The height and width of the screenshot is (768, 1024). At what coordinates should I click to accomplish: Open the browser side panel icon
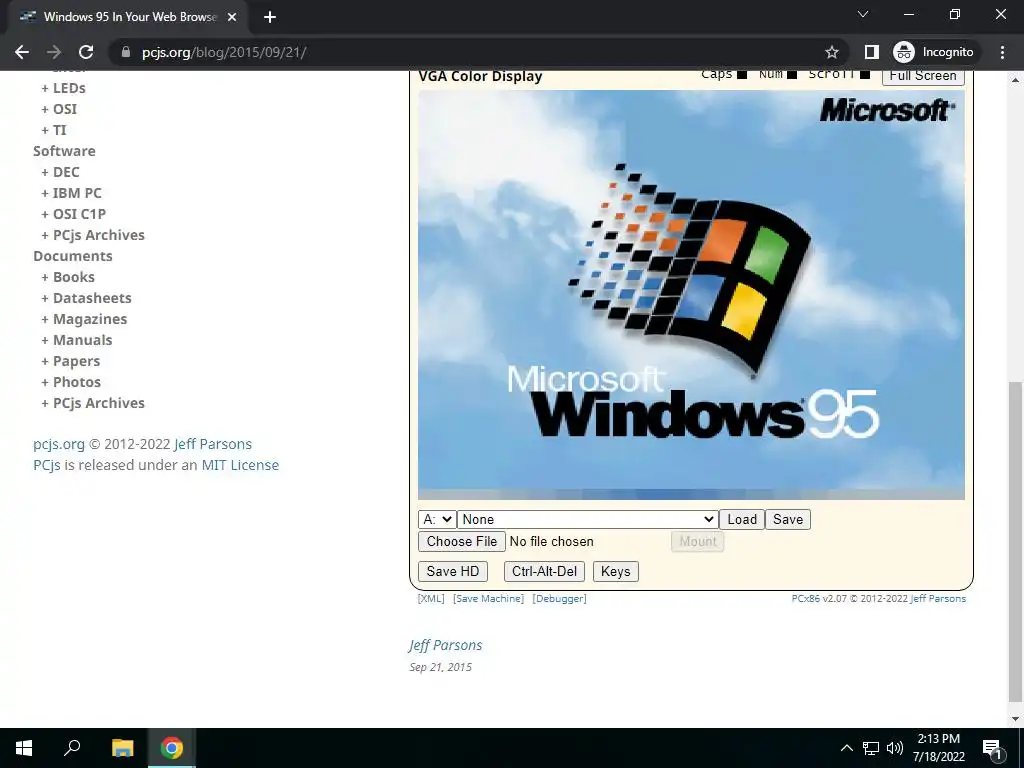tap(871, 52)
